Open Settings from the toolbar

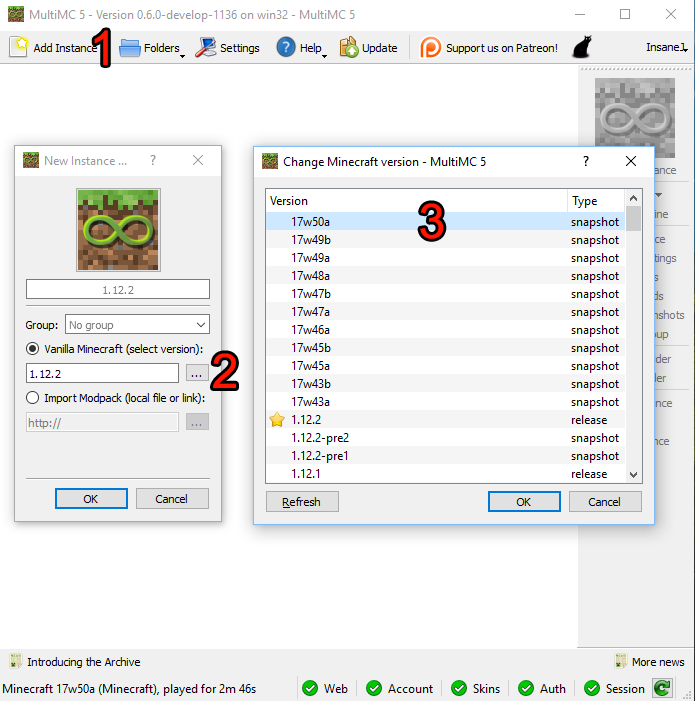click(227, 48)
